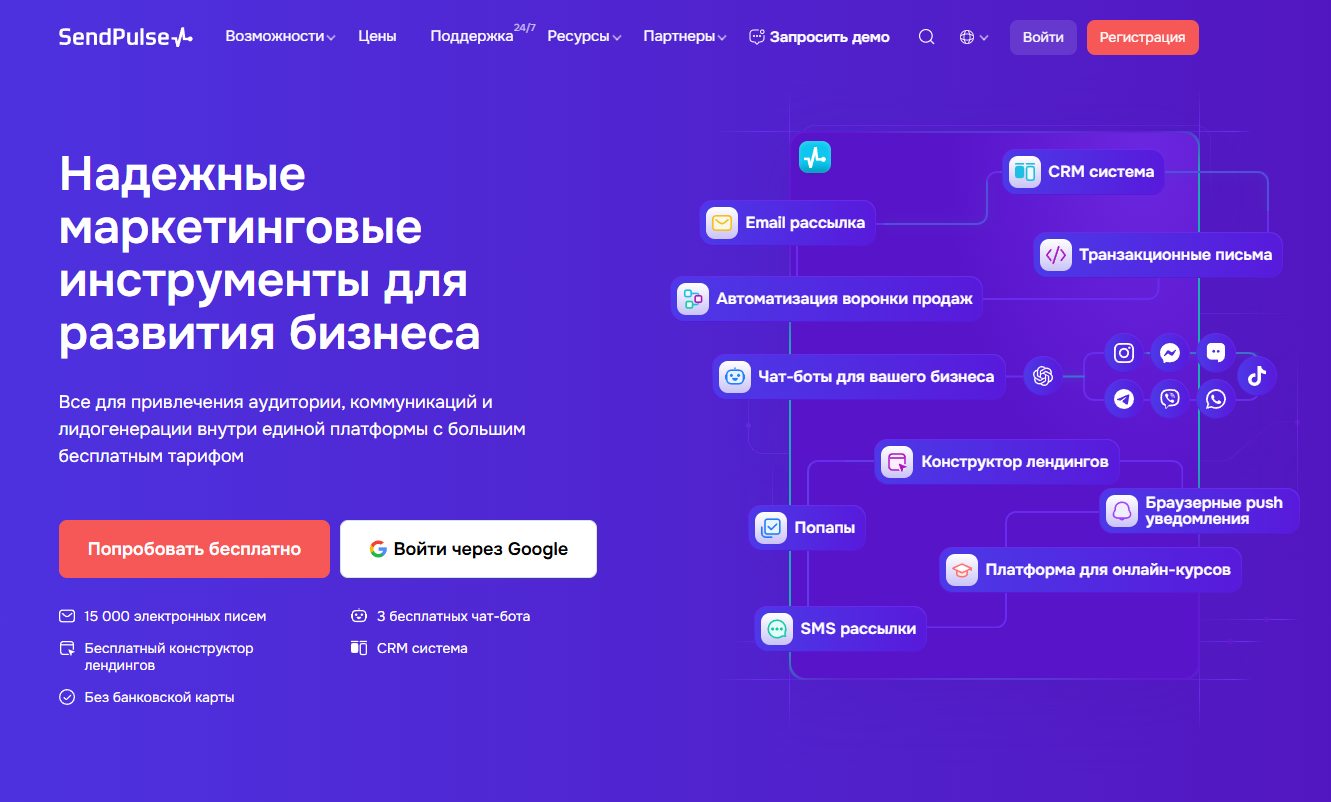The image size is (1331, 802).
Task: Sign in using Войти через Google
Action: click(x=468, y=548)
